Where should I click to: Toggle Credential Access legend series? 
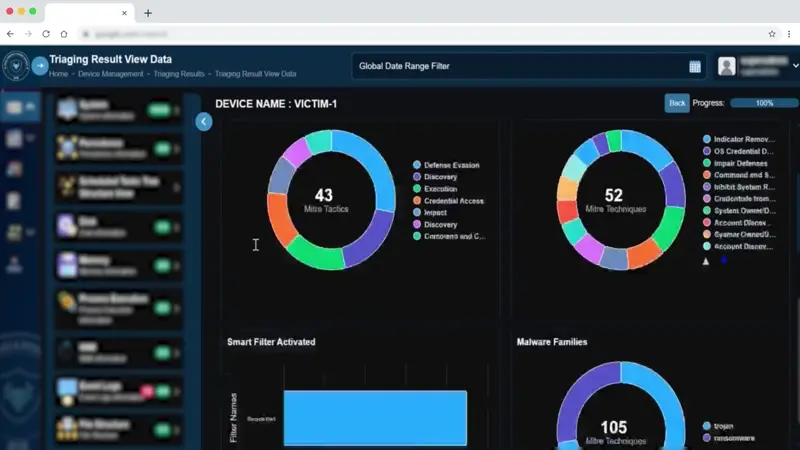[448, 201]
